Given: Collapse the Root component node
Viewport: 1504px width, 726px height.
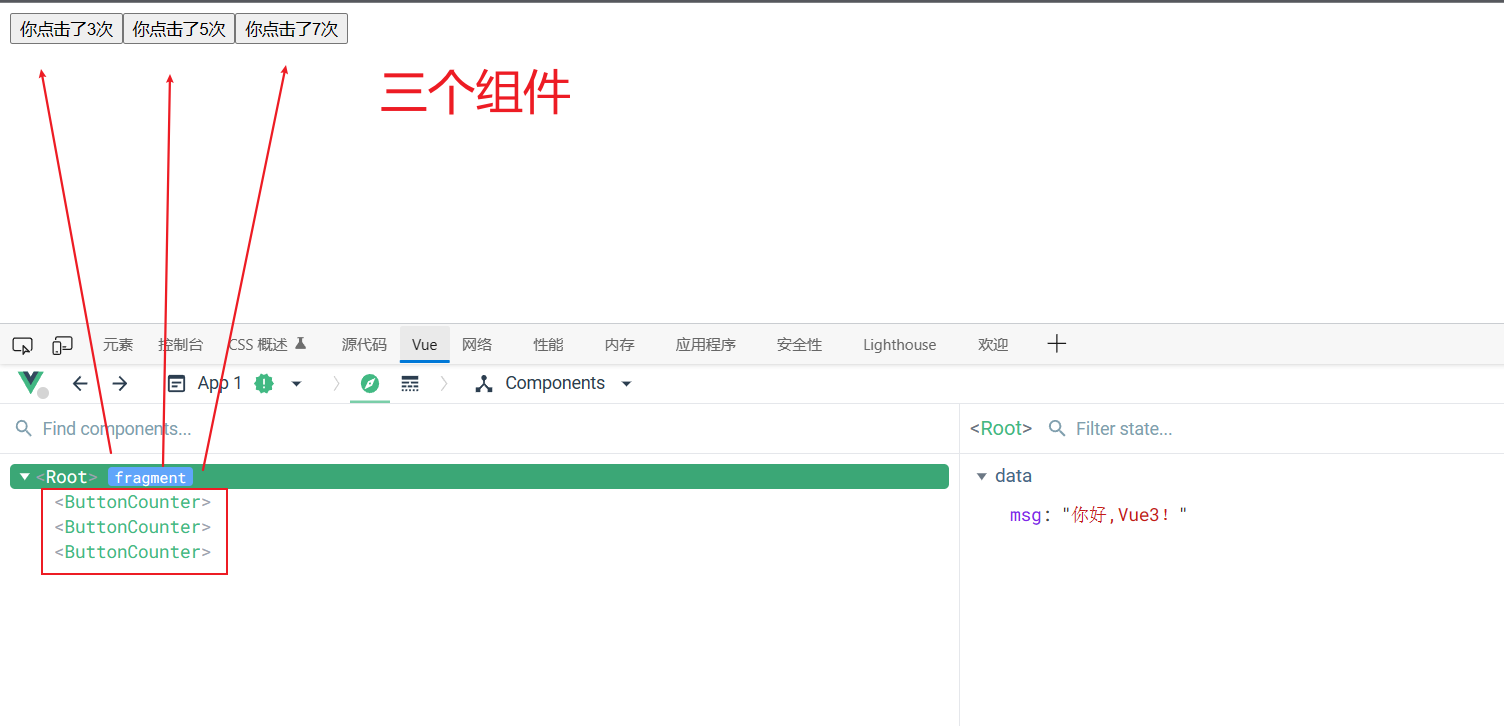Looking at the screenshot, I should coord(24,476).
